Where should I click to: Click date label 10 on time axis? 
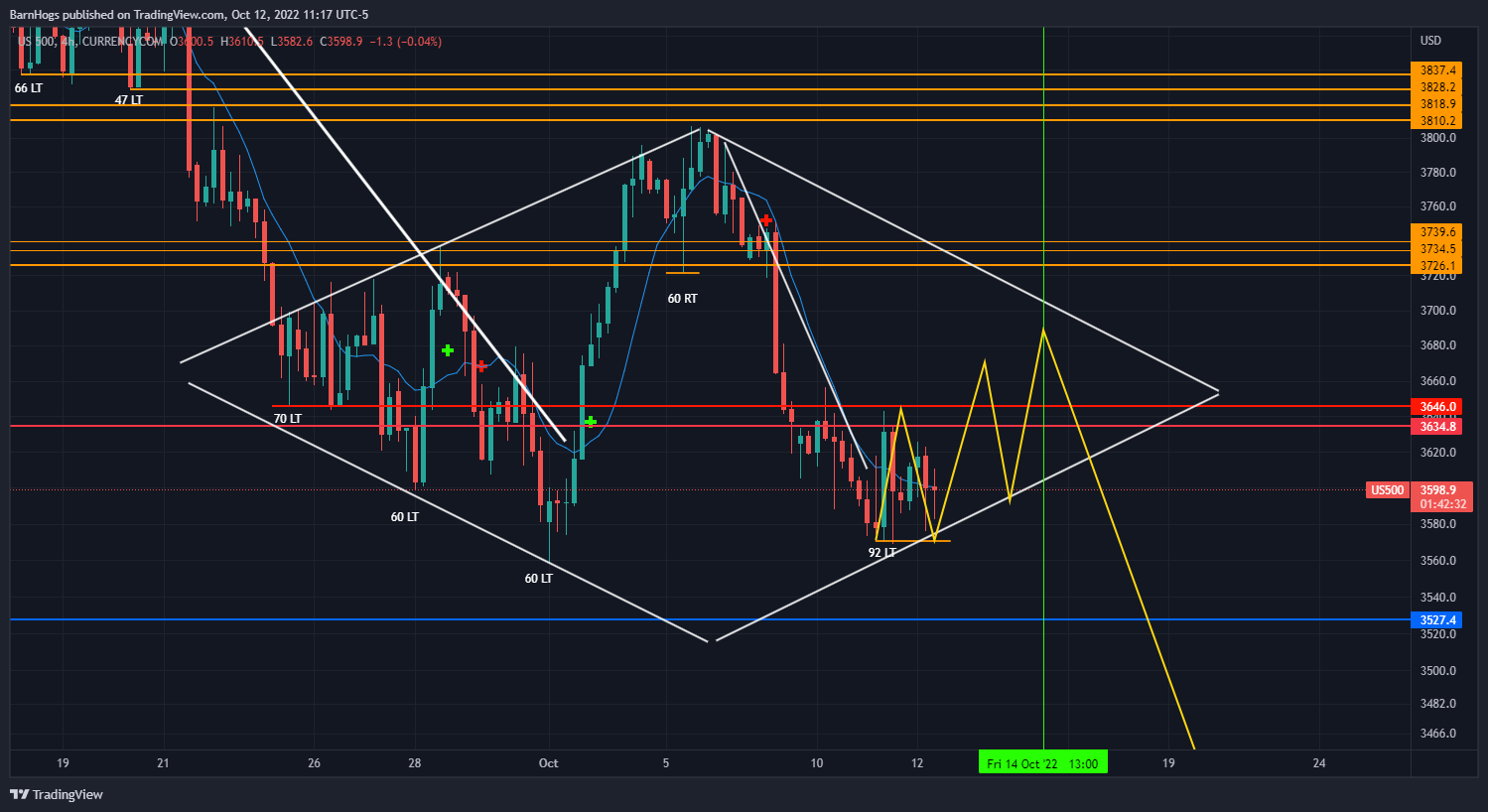(816, 763)
